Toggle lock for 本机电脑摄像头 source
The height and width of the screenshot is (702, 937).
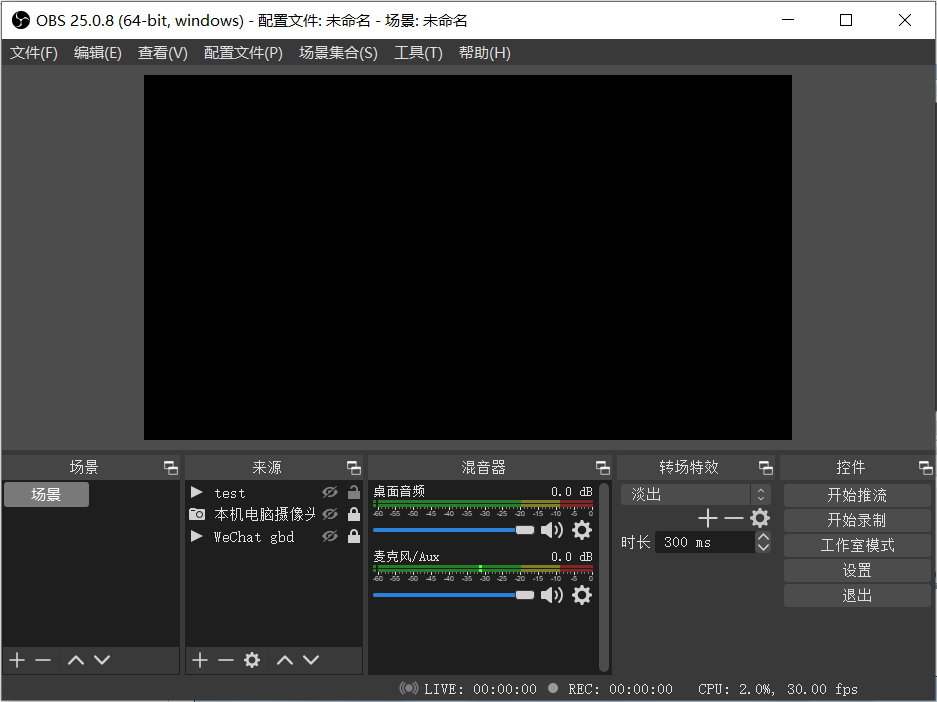(354, 514)
